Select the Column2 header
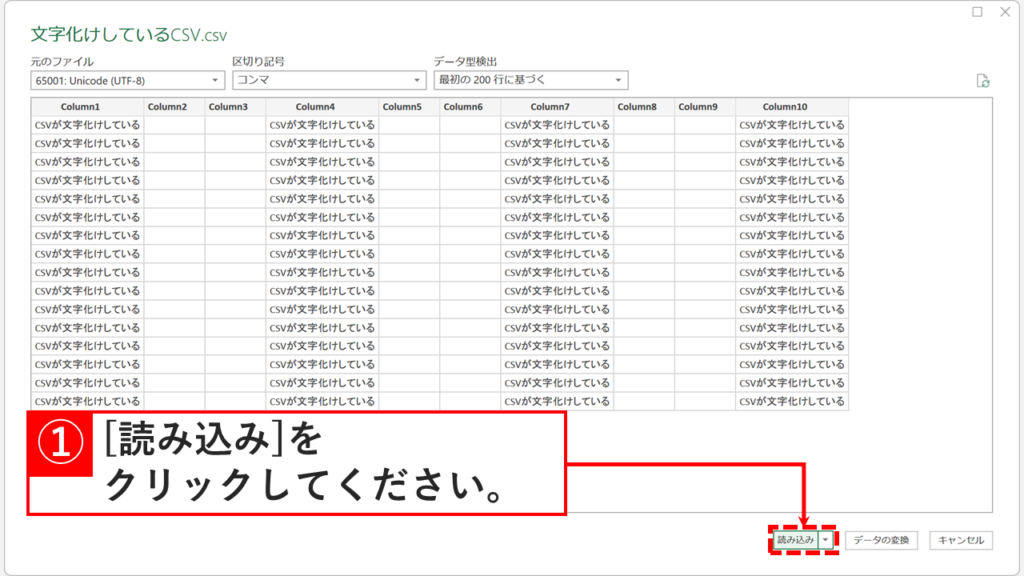 coord(168,106)
